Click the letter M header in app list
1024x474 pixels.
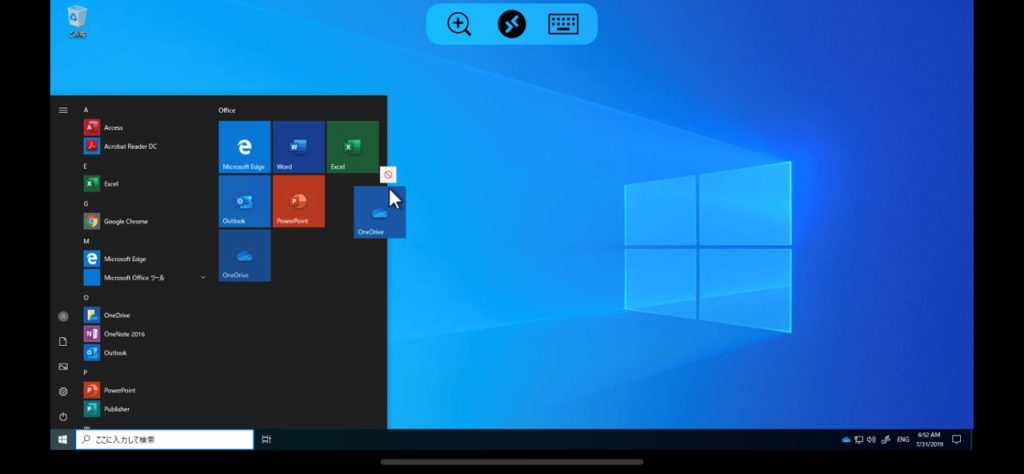[x=86, y=242]
